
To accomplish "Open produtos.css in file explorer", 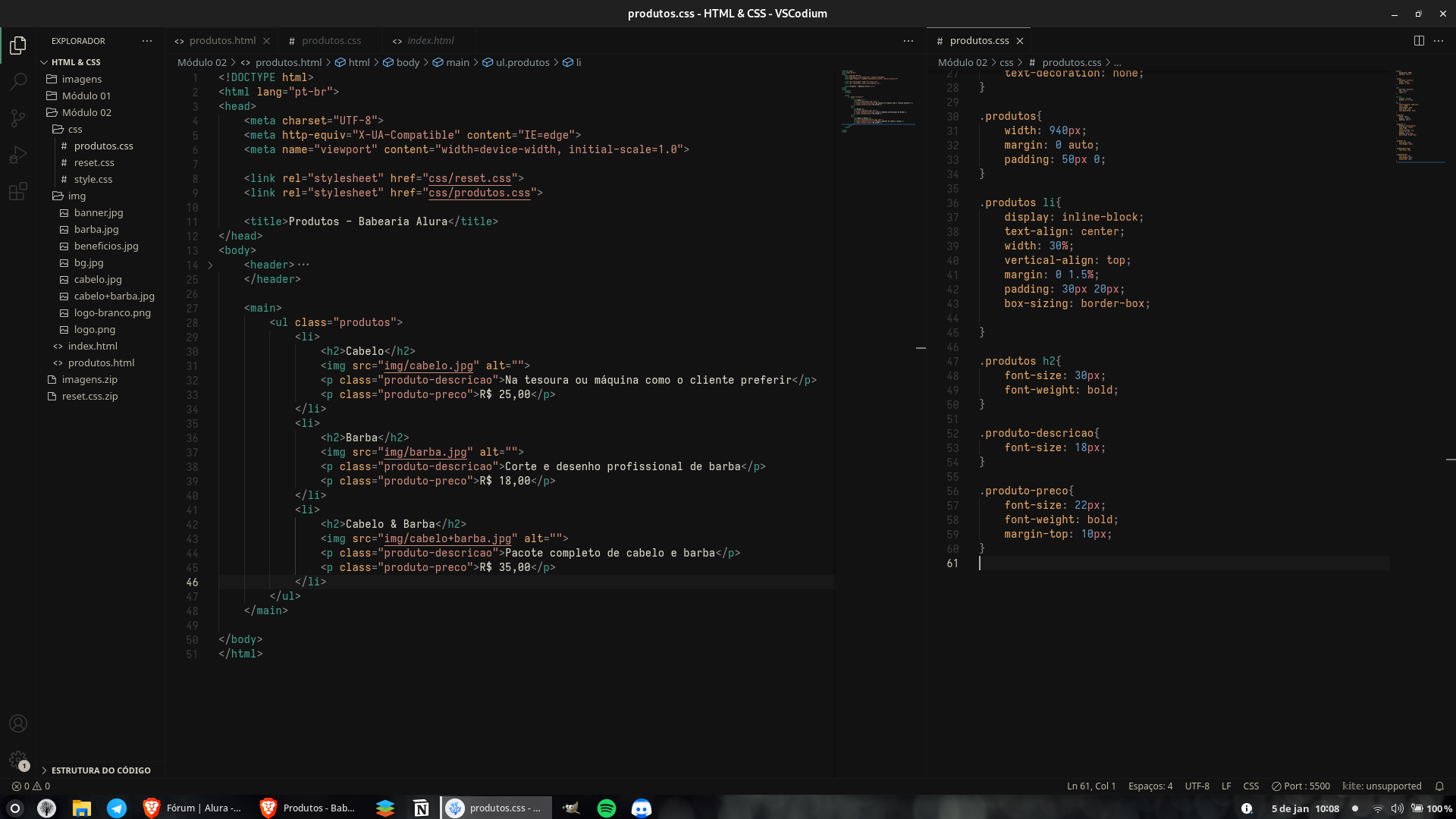I will pos(103,146).
